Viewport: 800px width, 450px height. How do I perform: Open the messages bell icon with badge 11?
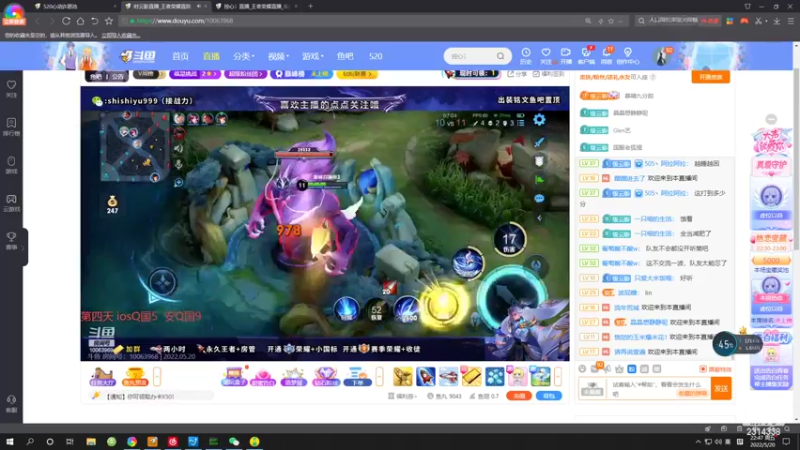click(x=607, y=55)
